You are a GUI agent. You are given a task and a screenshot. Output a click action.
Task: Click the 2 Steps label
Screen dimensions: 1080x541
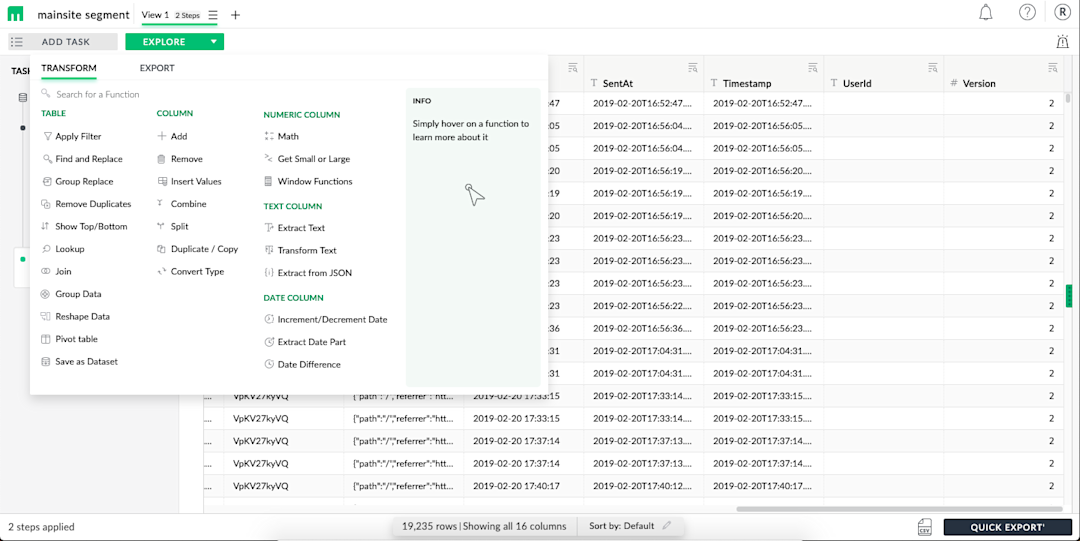187,15
